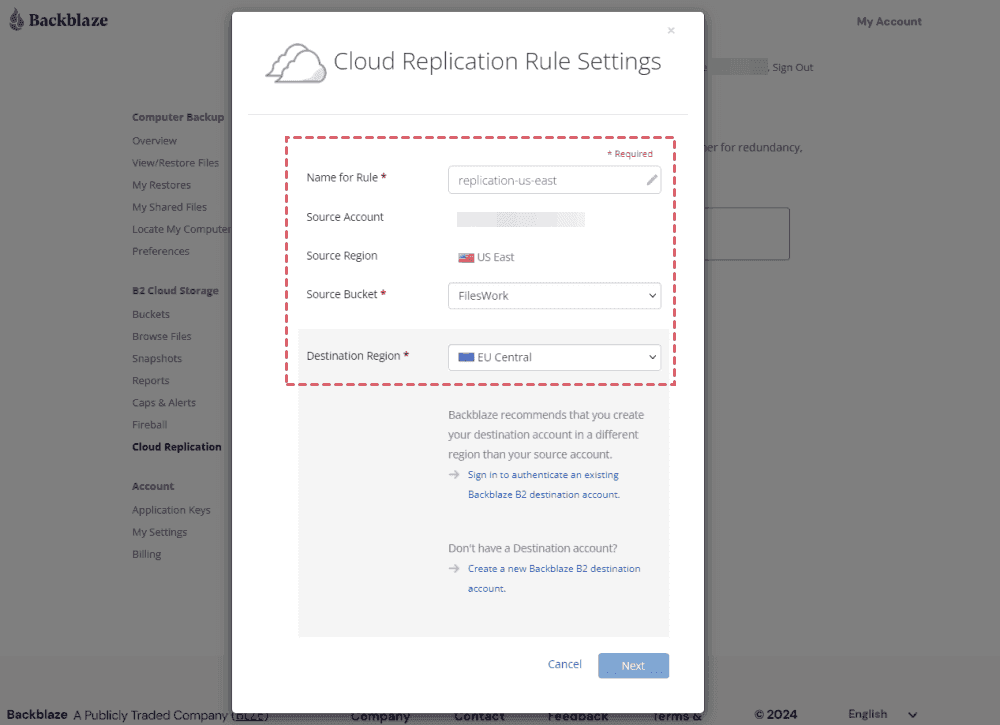This screenshot has height=725, width=1000.
Task: Click the © 2024 footer text
Action: (x=776, y=714)
